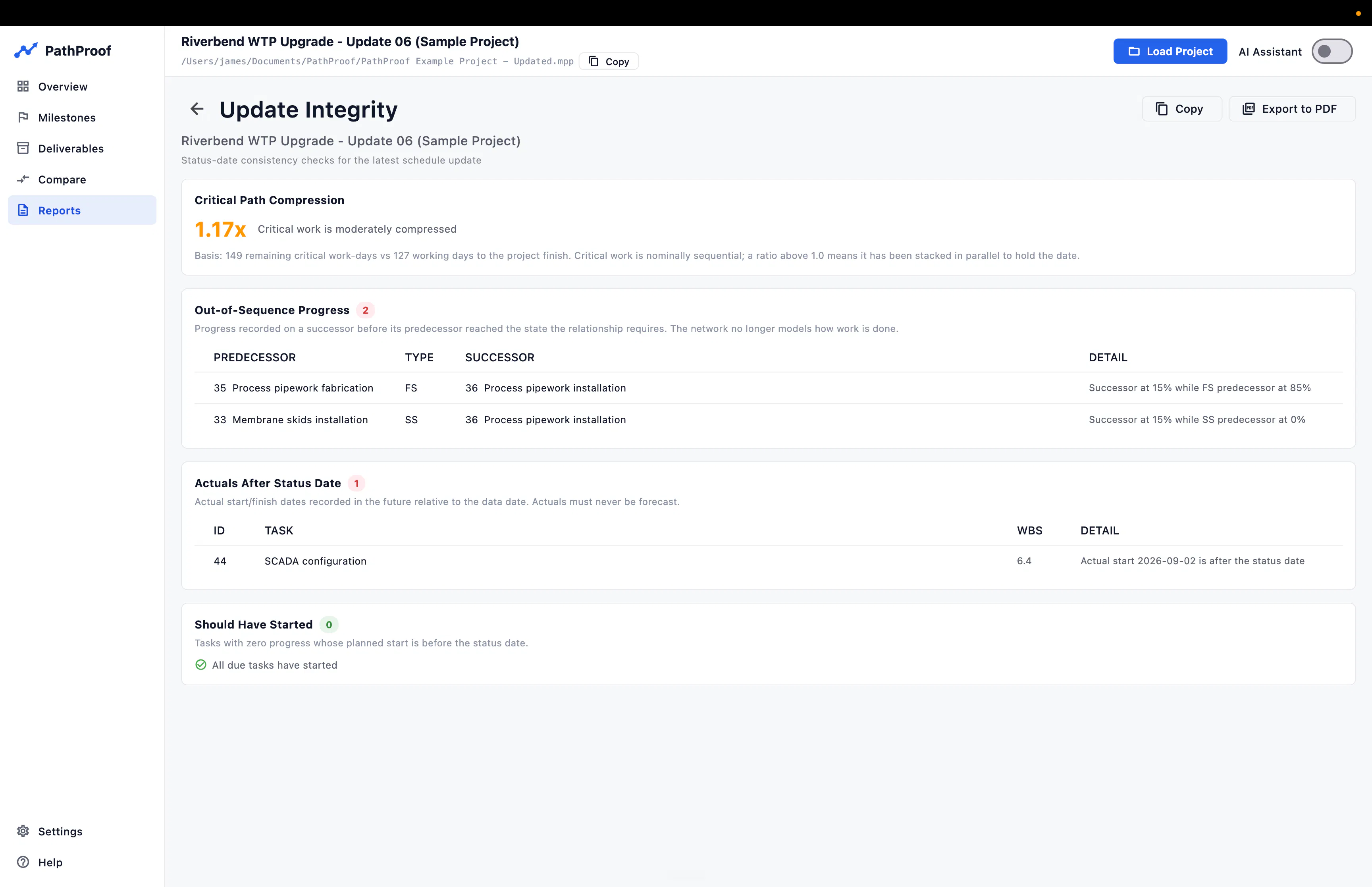Click successor cell in the FS row
This screenshot has width=1372, height=887.
[545, 388]
